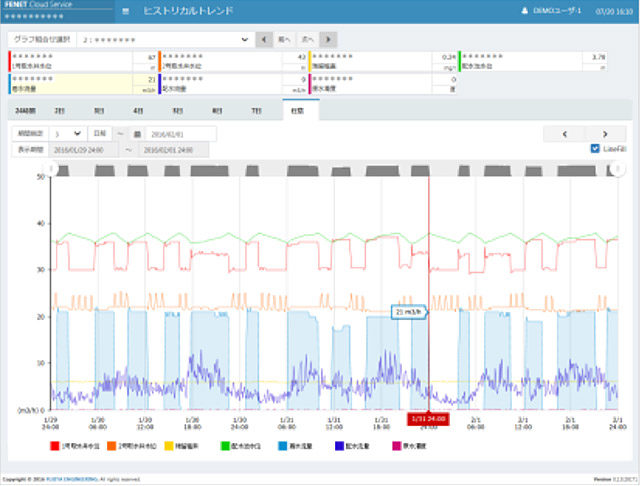Toggle the dark-blue 配水流量 legend swatch
This screenshot has width=640, height=486.
tap(339, 446)
